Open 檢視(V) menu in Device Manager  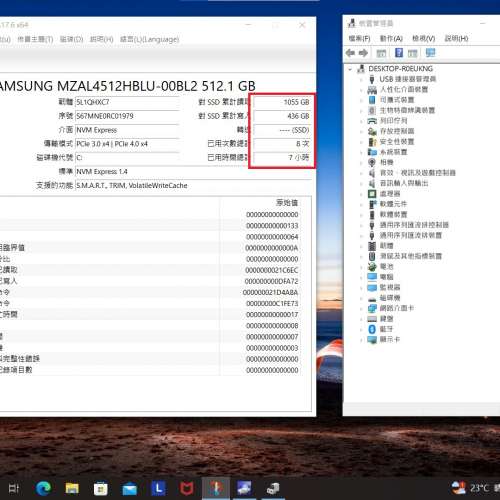pyautogui.click(x=423, y=38)
